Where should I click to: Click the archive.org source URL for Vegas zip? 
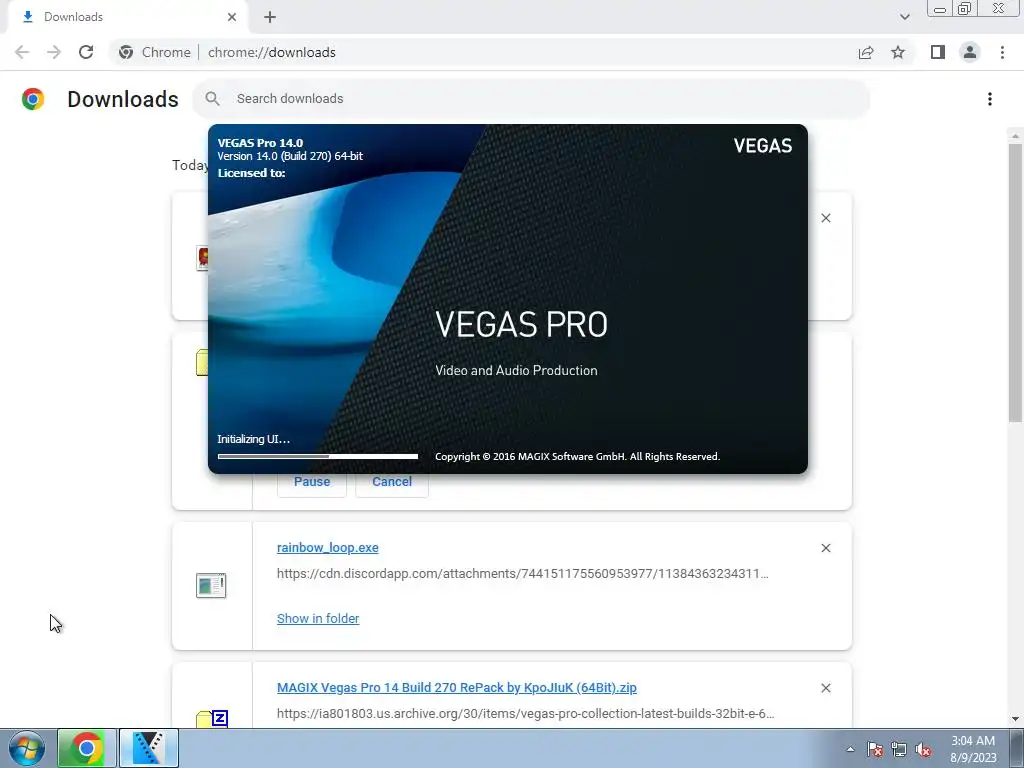pos(526,714)
